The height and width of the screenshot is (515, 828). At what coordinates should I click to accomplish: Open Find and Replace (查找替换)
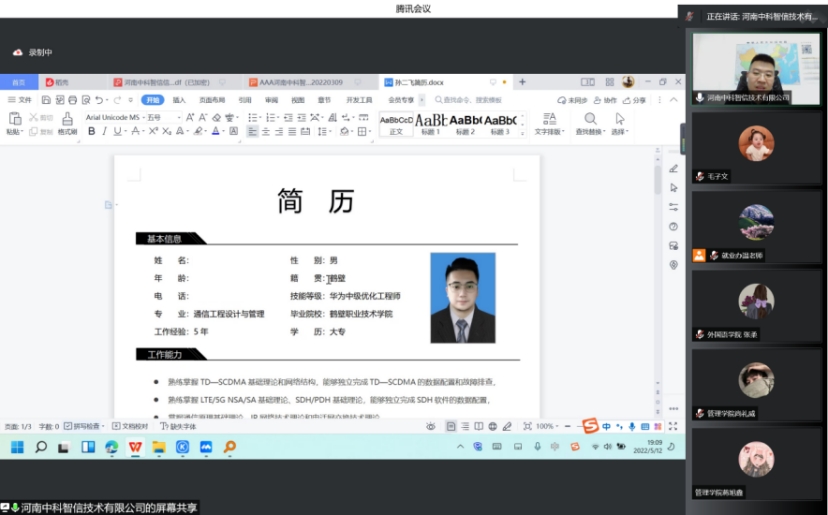click(x=590, y=124)
